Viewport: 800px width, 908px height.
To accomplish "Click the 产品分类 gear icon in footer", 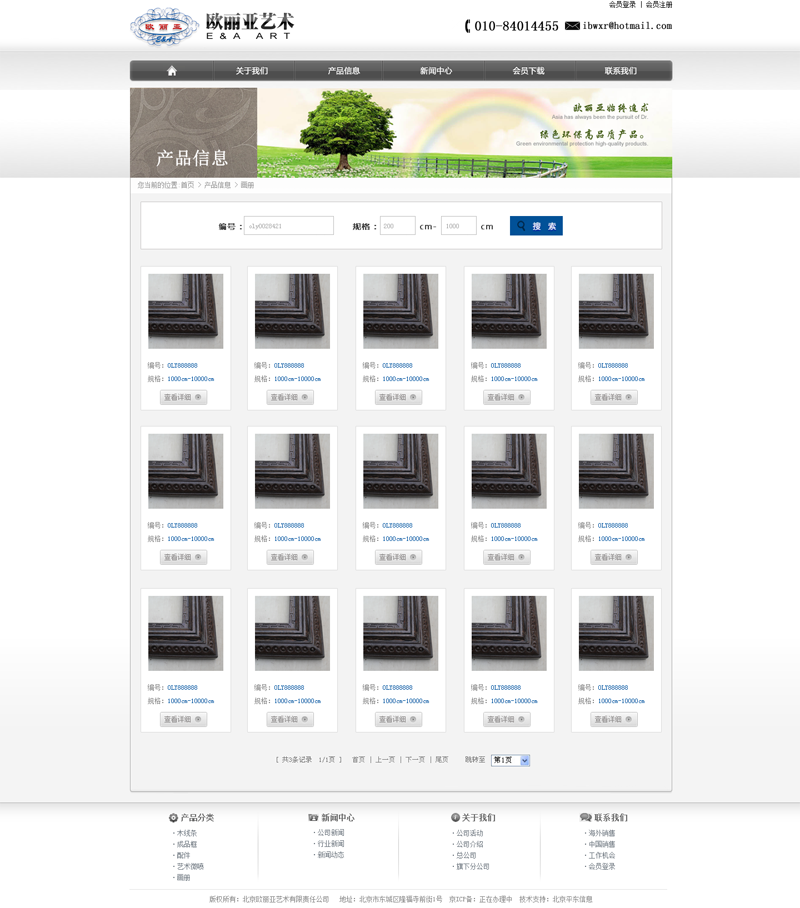I will [173, 818].
